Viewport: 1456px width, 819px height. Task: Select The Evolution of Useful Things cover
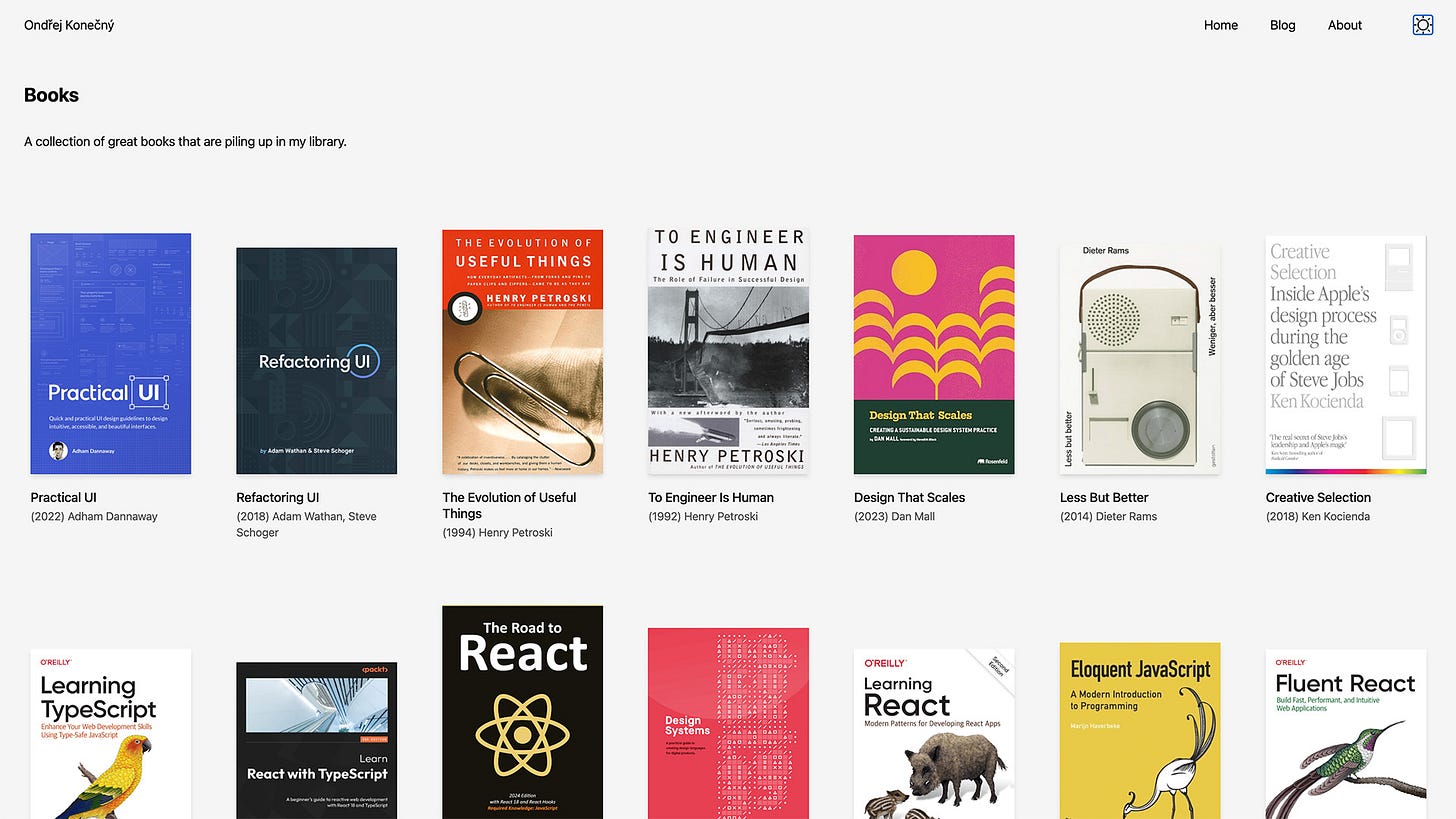[x=523, y=352]
